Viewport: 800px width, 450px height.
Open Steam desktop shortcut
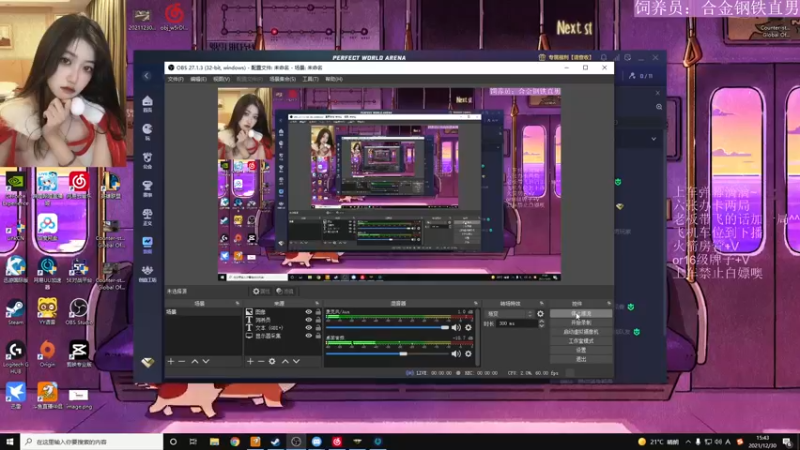pos(15,312)
